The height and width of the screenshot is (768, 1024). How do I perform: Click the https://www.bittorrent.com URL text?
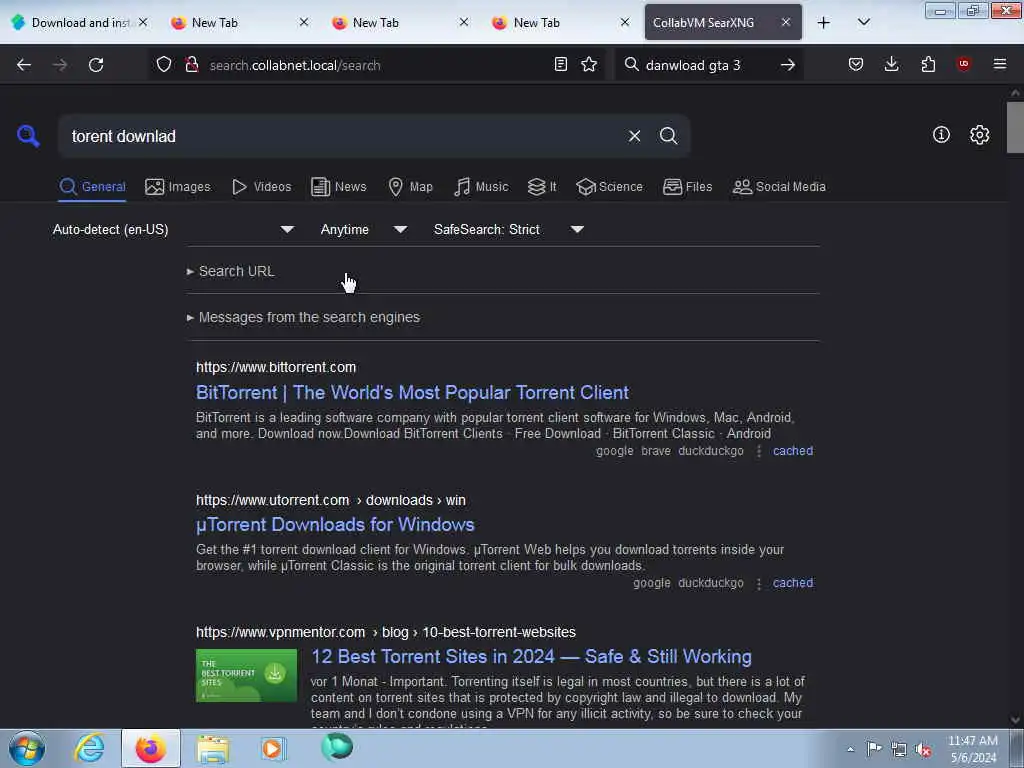pos(276,367)
